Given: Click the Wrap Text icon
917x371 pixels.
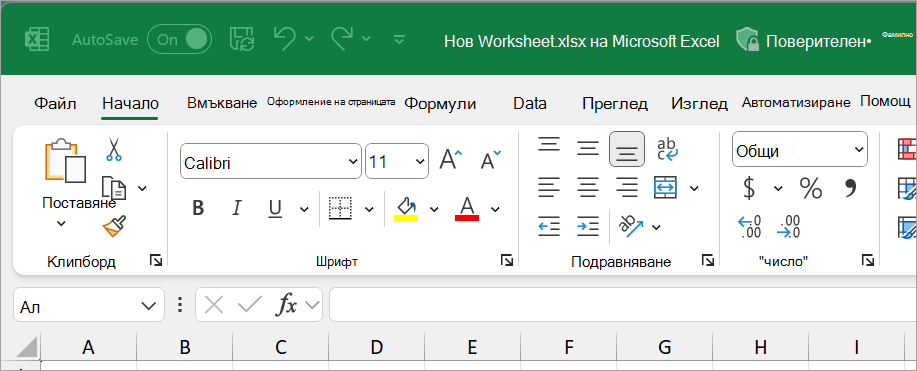Looking at the screenshot, I should click(x=667, y=148).
